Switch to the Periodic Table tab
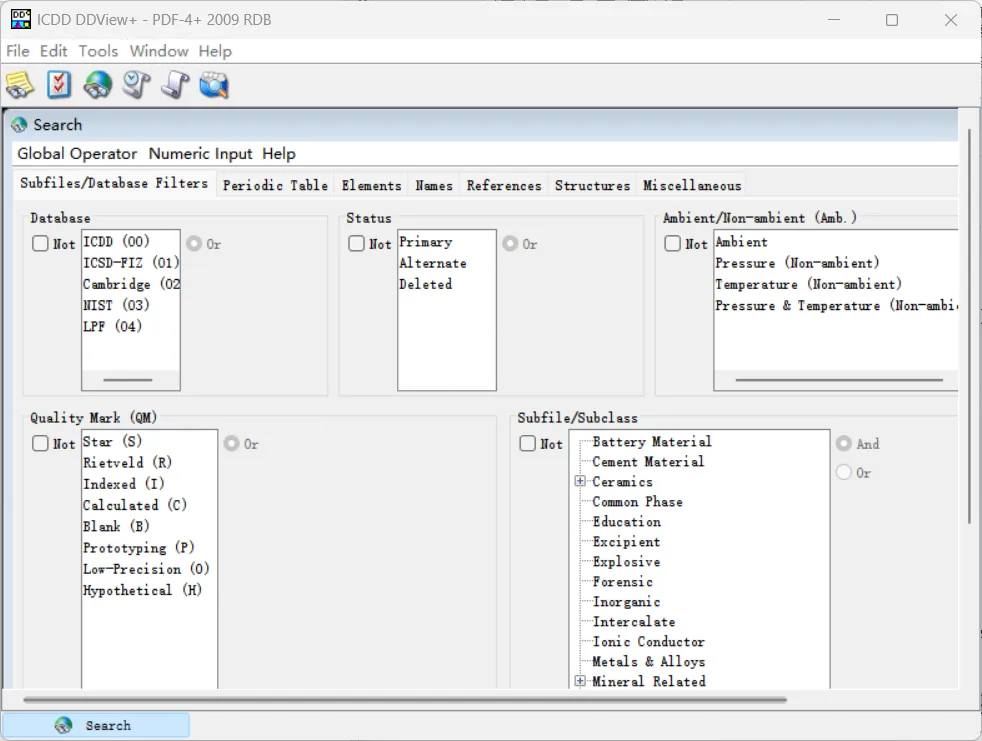982x741 pixels. [276, 185]
